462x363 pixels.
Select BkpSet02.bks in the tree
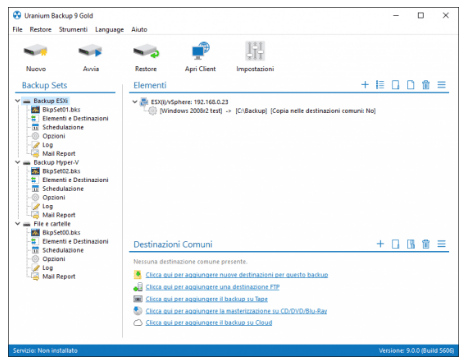coord(61,171)
